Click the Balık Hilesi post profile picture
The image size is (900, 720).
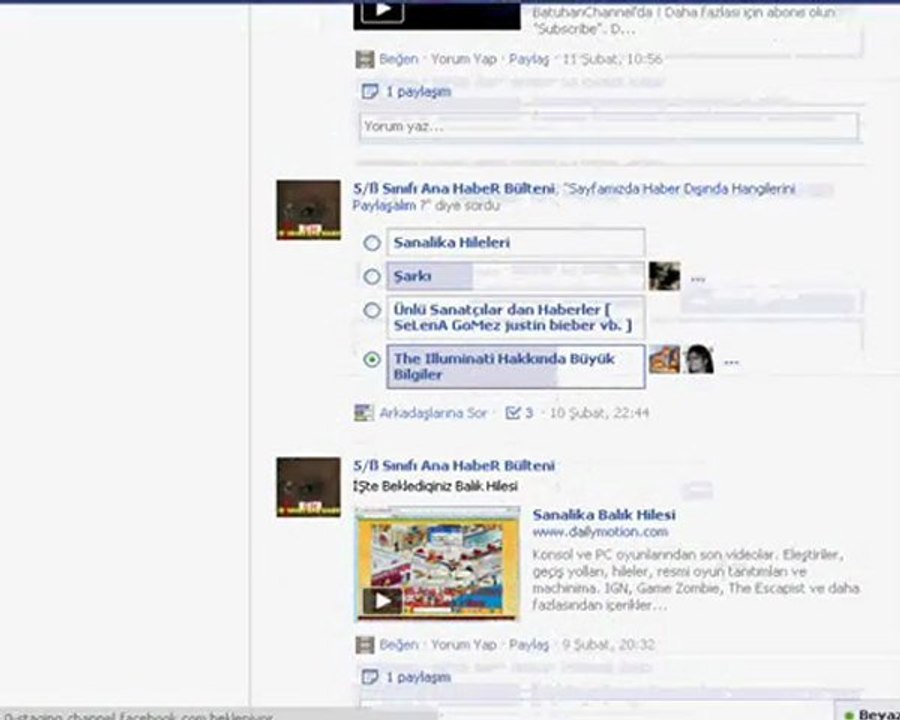(308, 487)
